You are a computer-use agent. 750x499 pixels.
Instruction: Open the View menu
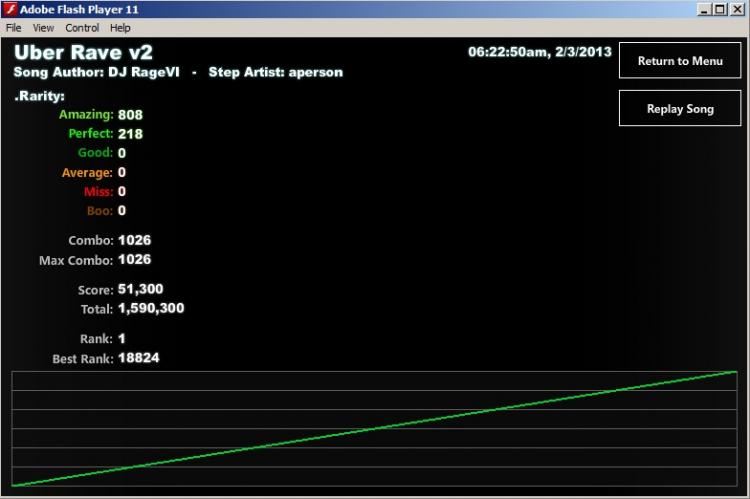[x=43, y=28]
